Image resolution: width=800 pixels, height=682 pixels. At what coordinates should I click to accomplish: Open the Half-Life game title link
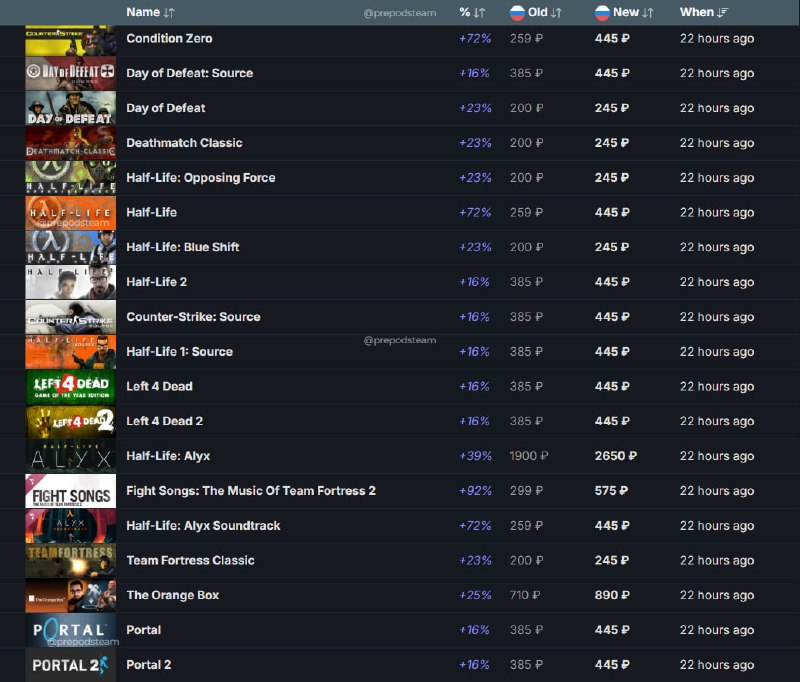(152, 212)
